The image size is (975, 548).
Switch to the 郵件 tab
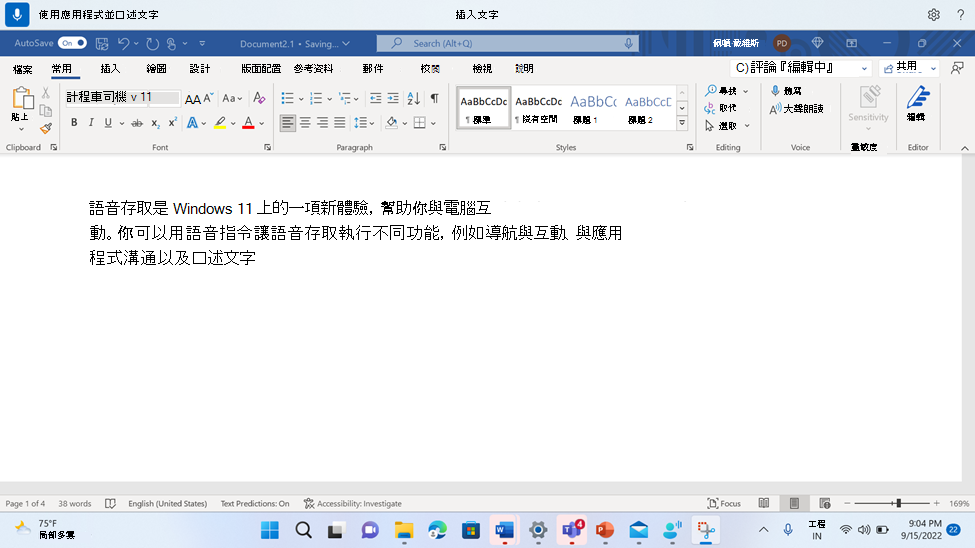click(372, 68)
